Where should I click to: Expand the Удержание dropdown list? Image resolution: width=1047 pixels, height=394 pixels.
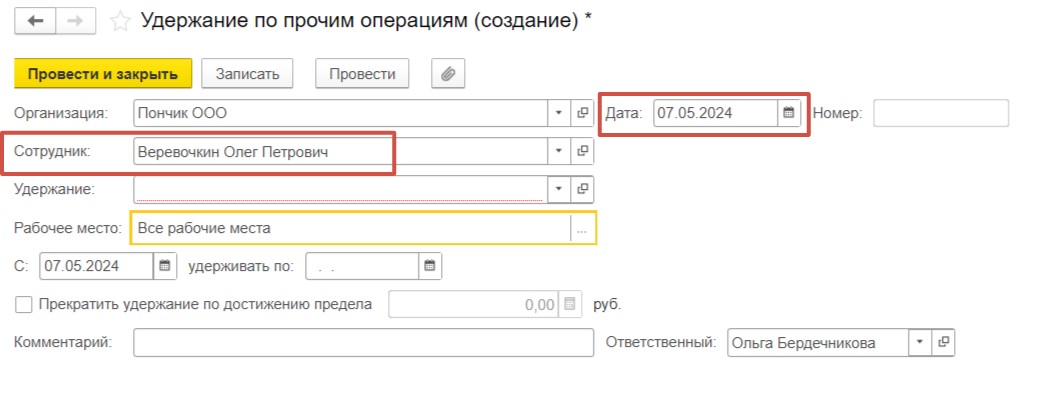tap(559, 189)
